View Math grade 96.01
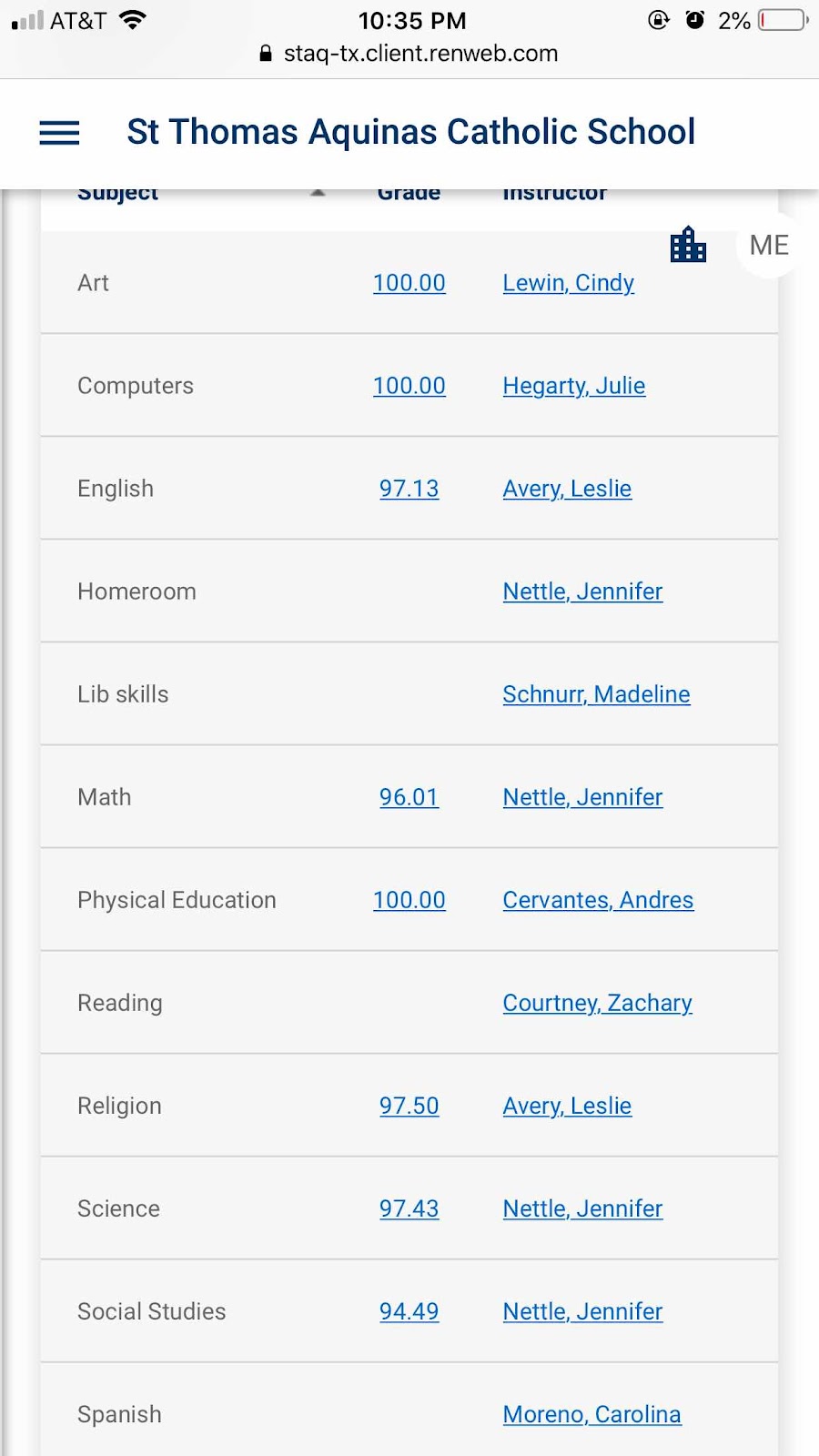 pos(409,797)
